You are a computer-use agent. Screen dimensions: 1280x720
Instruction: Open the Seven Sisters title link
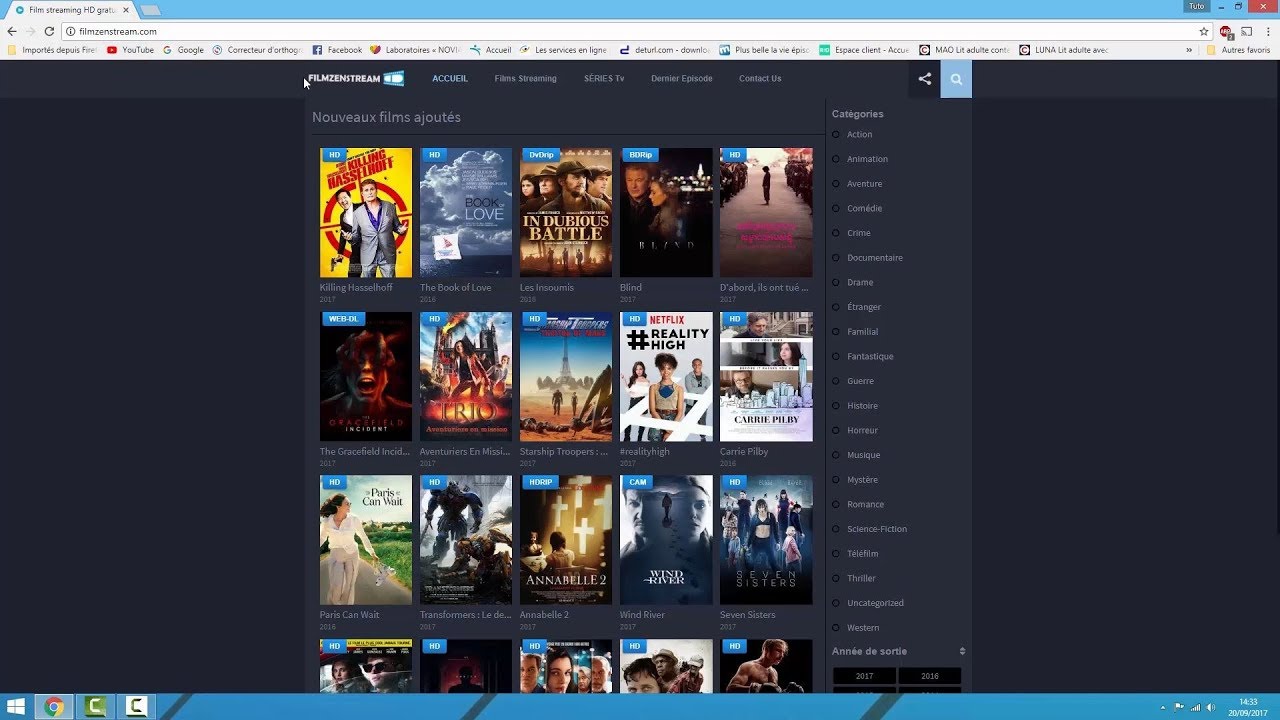747,615
